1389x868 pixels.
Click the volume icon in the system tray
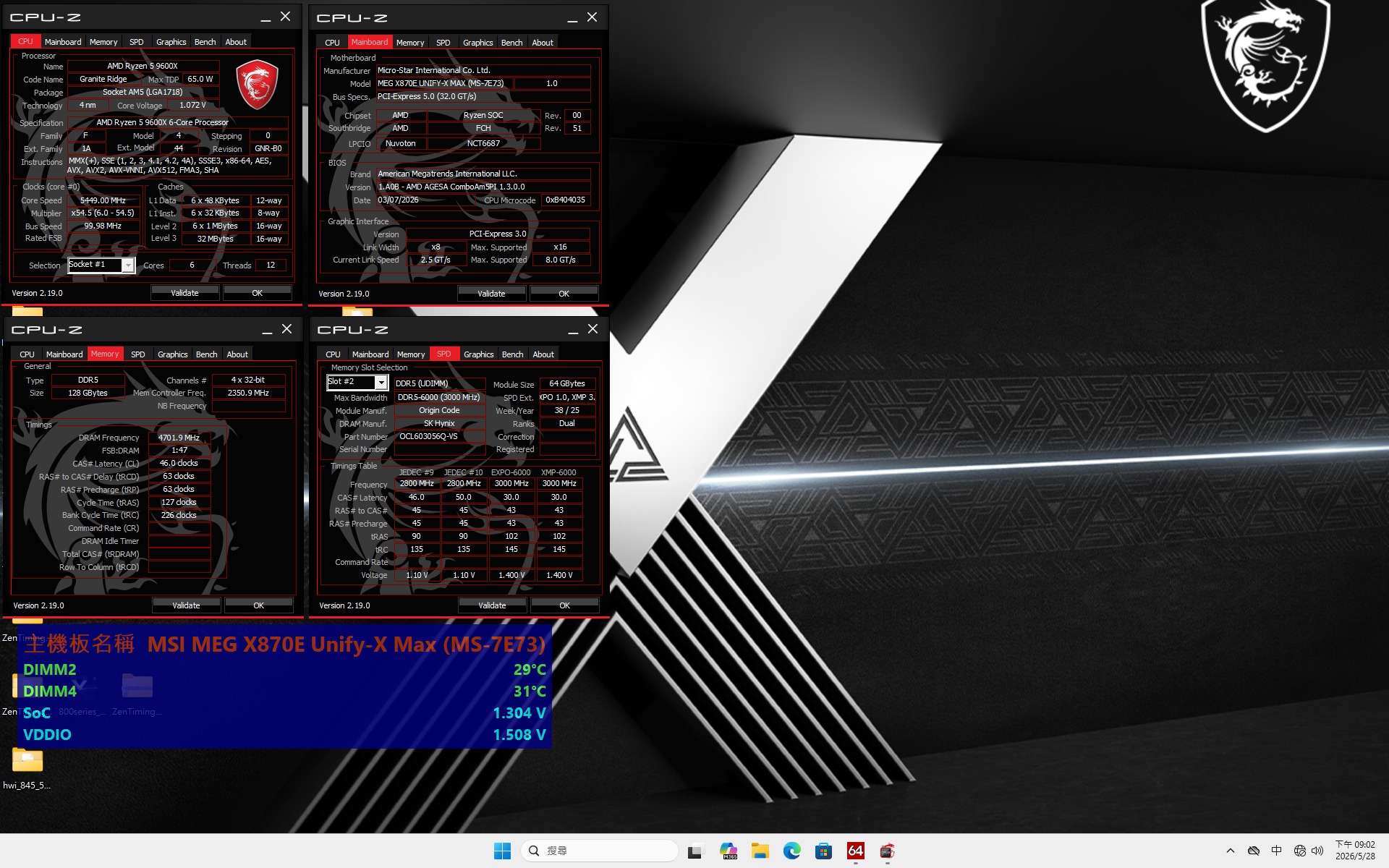click(x=1318, y=851)
